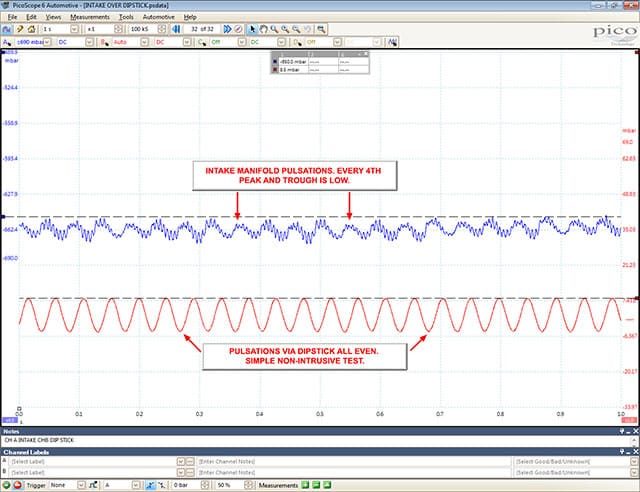
Task: Pin the Notes panel
Action: click(x=622, y=431)
